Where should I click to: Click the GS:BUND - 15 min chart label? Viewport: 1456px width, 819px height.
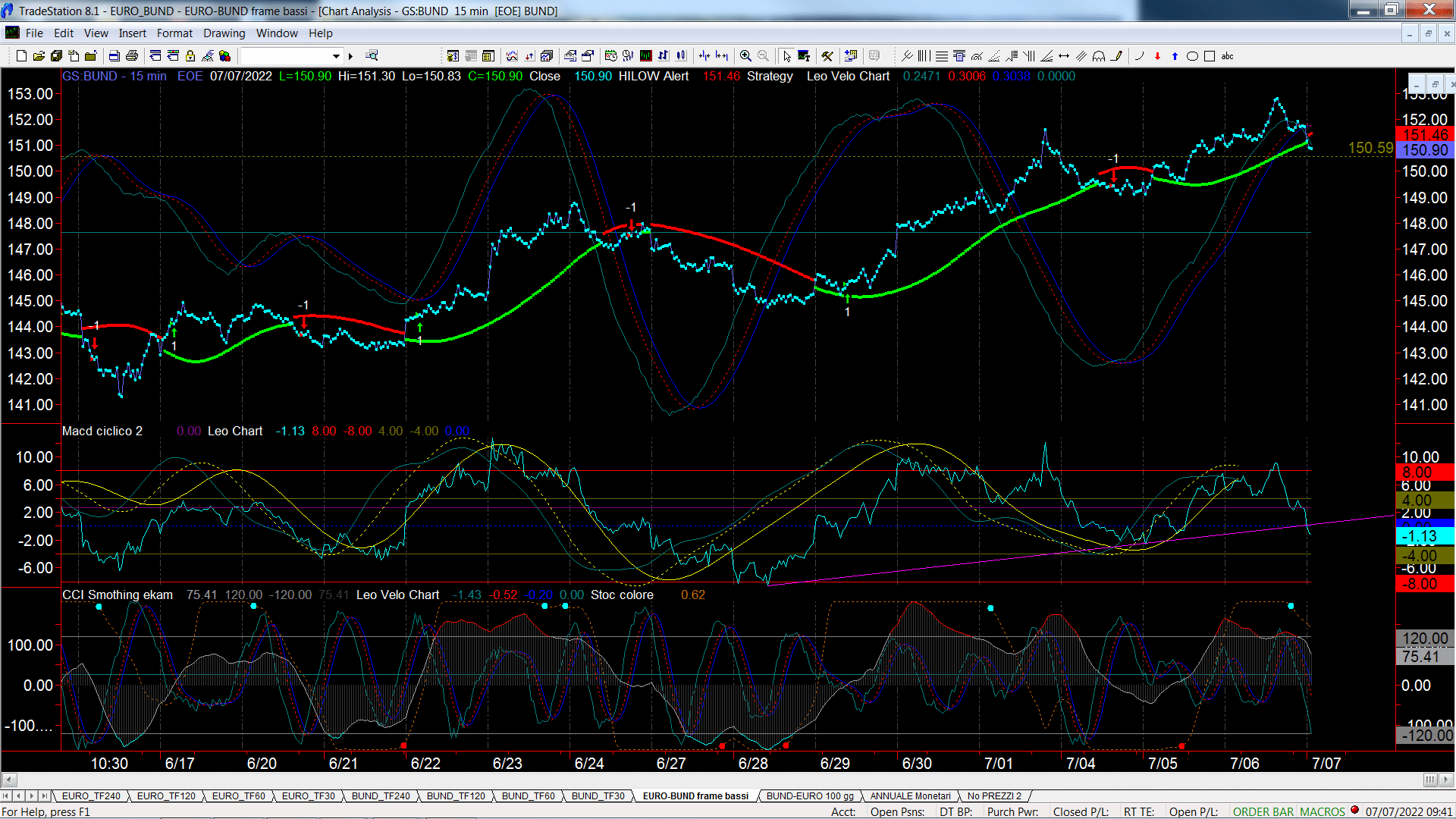point(115,76)
